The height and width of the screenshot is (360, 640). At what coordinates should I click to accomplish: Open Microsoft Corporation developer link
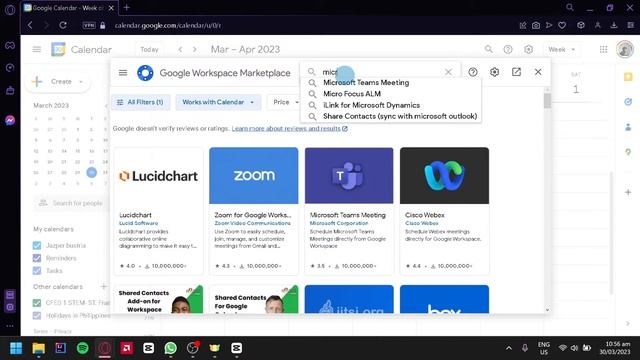(x=339, y=223)
